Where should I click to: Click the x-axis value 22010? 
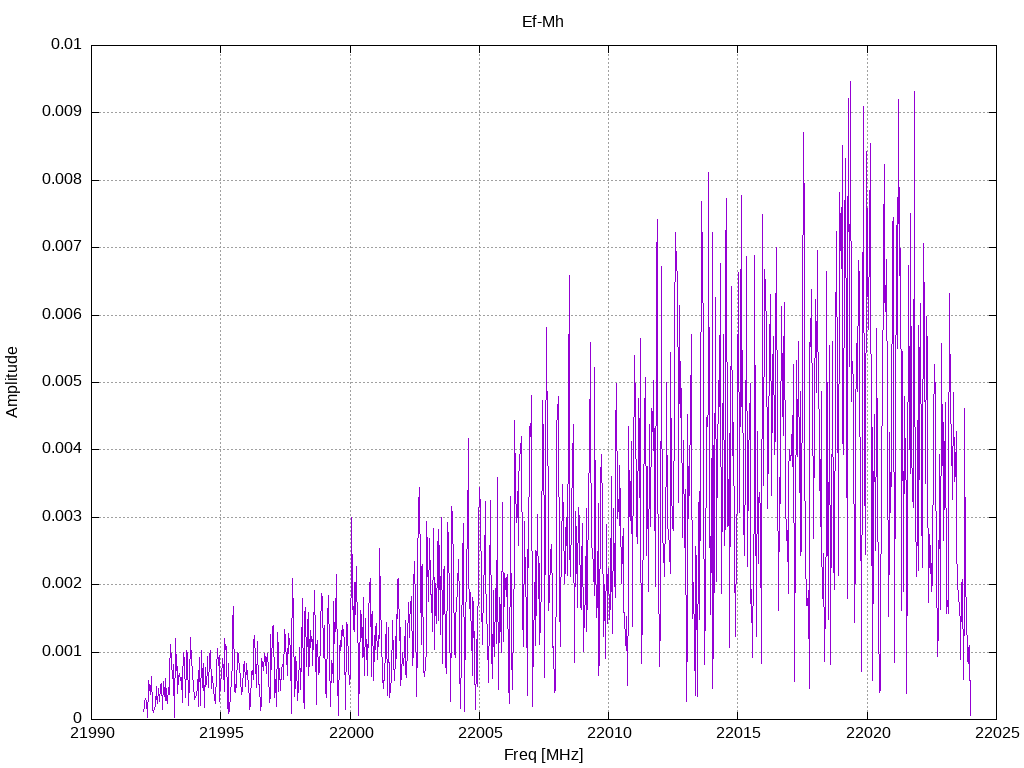click(609, 733)
